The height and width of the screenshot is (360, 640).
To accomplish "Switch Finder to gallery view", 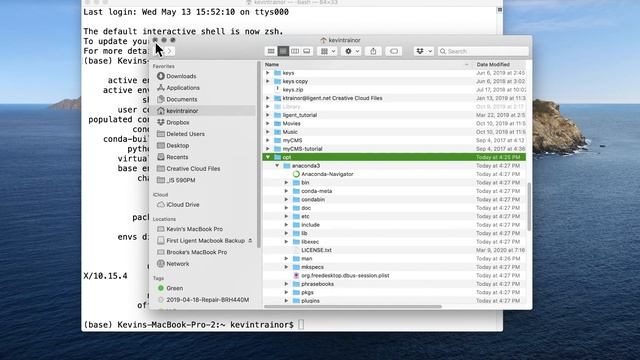I will click(307, 51).
